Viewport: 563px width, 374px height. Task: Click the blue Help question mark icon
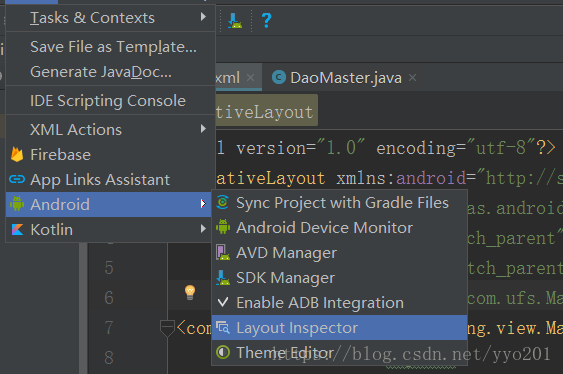pos(266,20)
